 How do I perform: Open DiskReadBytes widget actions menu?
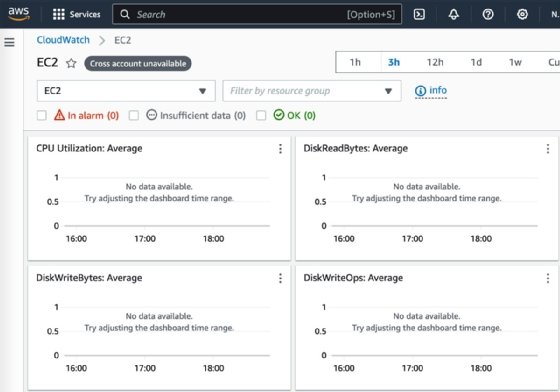(x=548, y=149)
